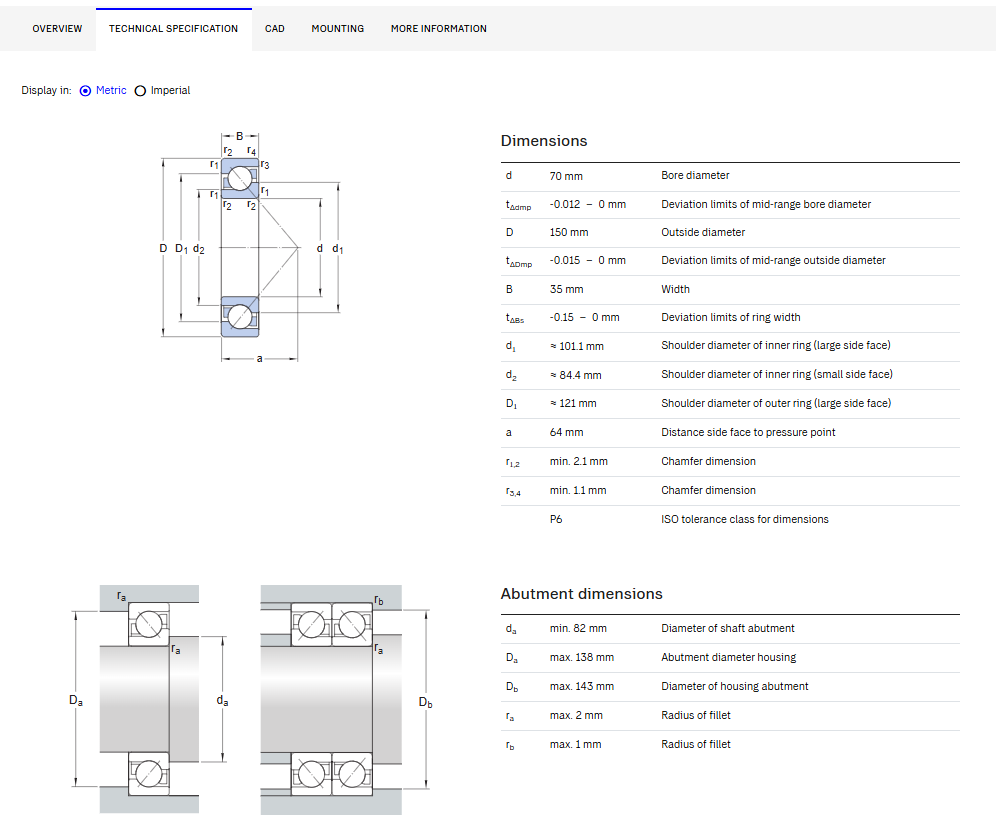Click the min. 2.1 mm chamfer value
This screenshot has width=996, height=825.
[x=578, y=461]
